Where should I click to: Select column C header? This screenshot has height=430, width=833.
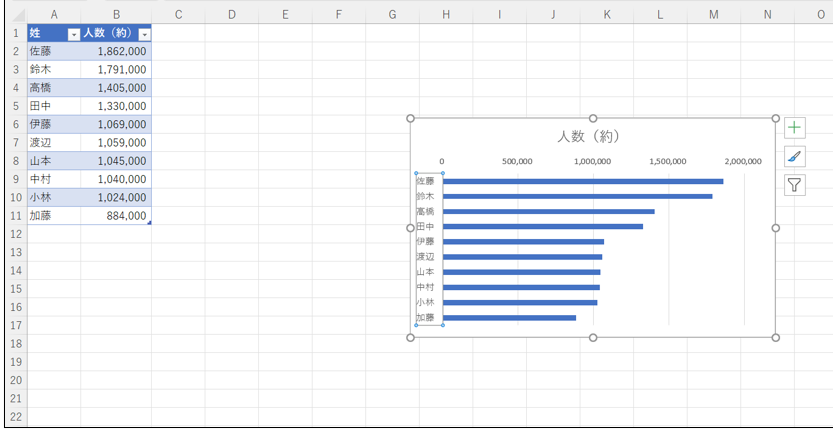(x=178, y=15)
